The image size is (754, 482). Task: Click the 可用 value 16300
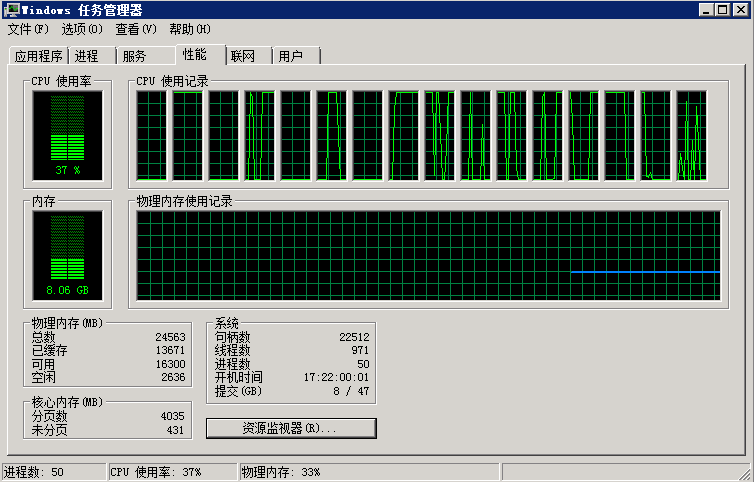170,364
